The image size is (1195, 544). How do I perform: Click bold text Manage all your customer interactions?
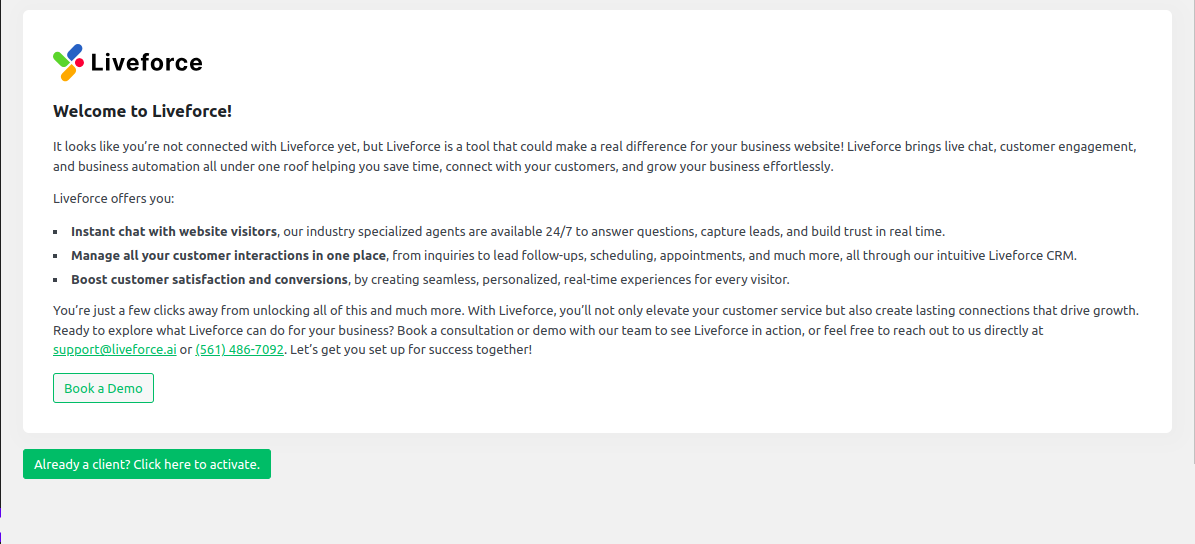tap(229, 255)
